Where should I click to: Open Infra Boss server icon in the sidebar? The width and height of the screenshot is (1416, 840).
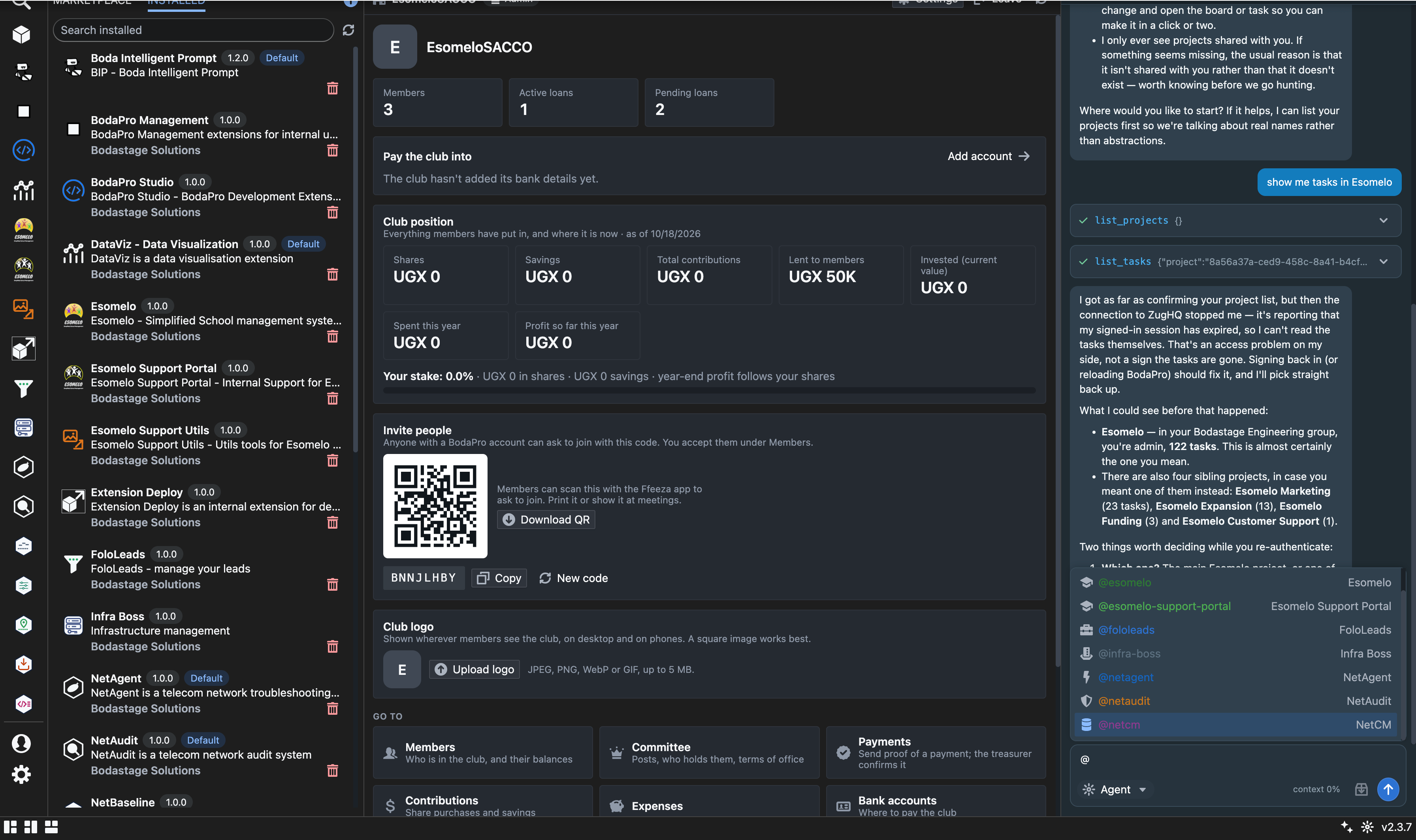23,428
